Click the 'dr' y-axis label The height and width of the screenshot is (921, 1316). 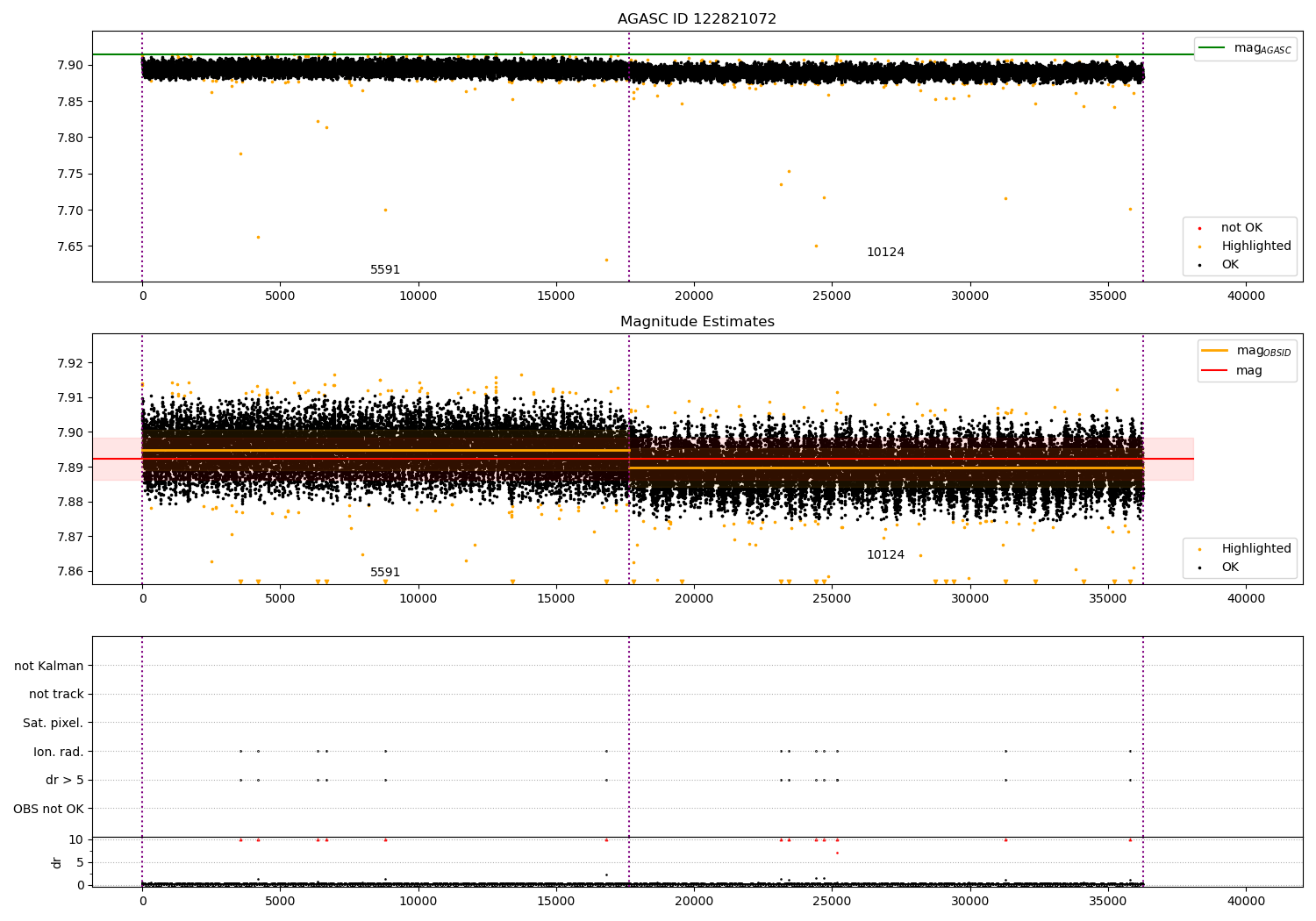(57, 862)
